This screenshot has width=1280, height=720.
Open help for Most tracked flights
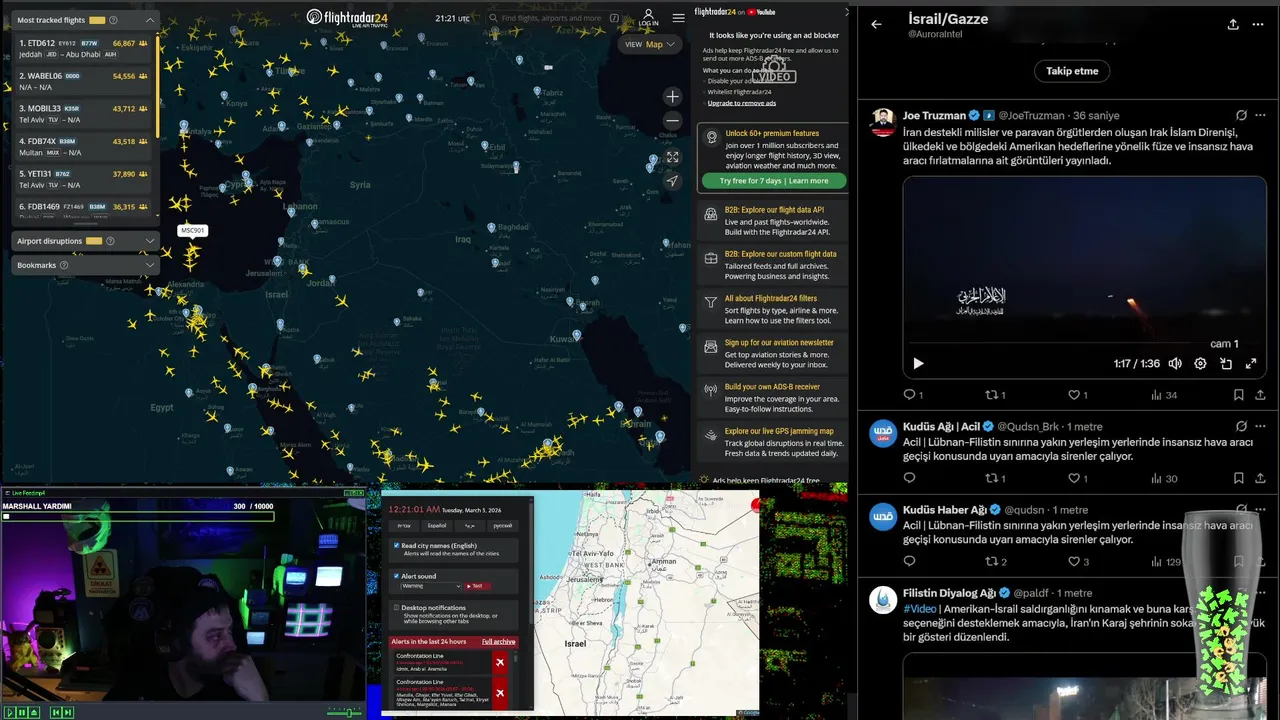[x=113, y=20]
